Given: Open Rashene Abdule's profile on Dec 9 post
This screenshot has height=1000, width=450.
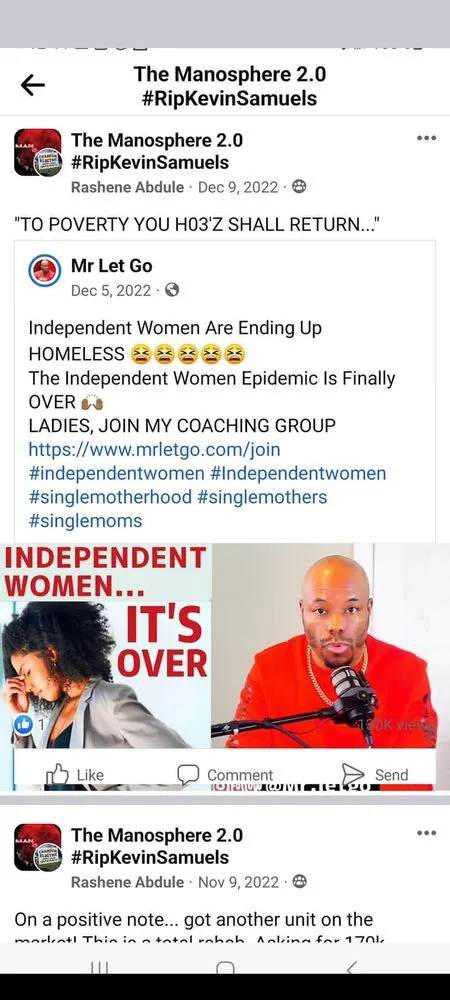Looking at the screenshot, I should (x=127, y=187).
